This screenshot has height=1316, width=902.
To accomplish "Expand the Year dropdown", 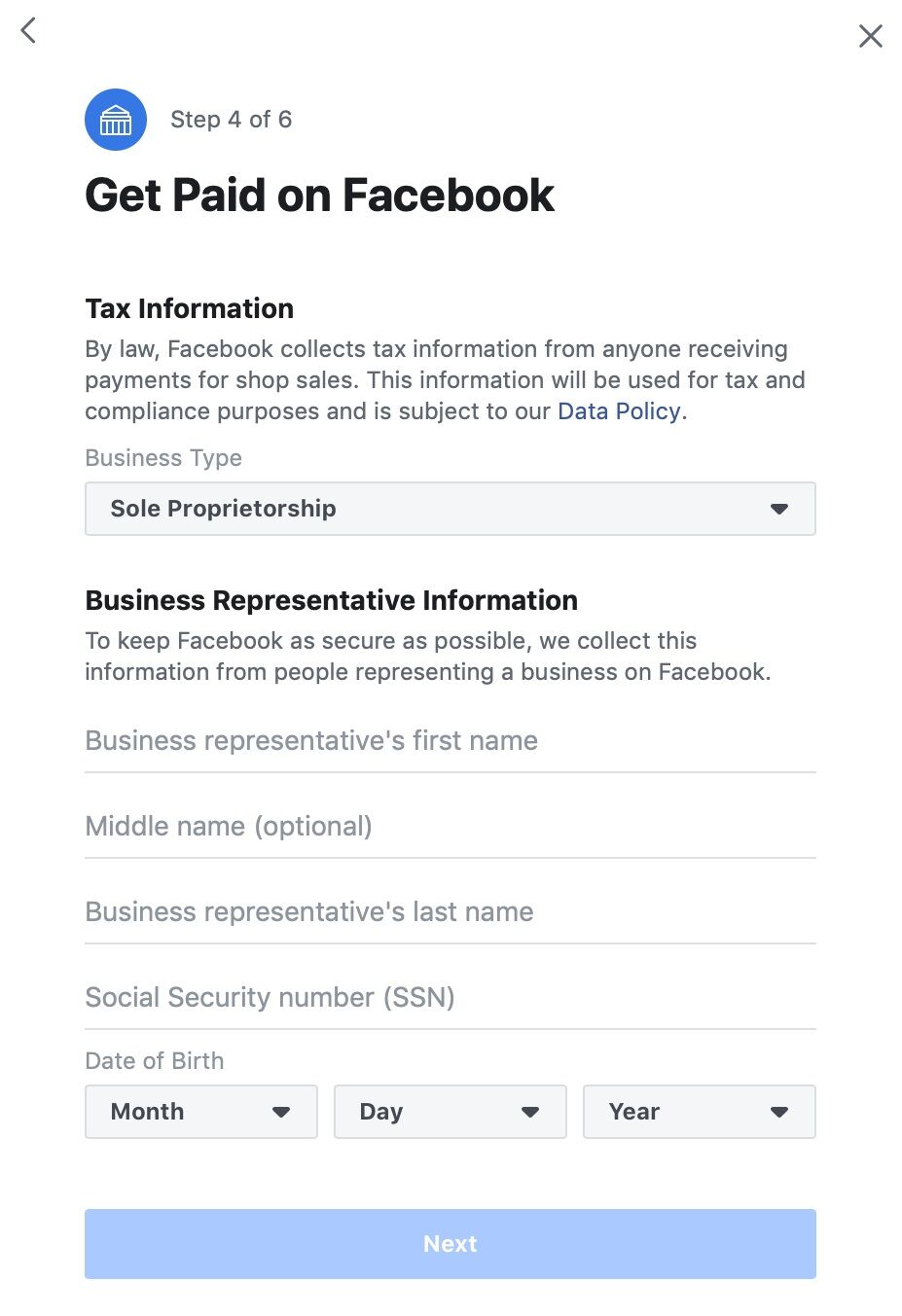I will tap(700, 1112).
